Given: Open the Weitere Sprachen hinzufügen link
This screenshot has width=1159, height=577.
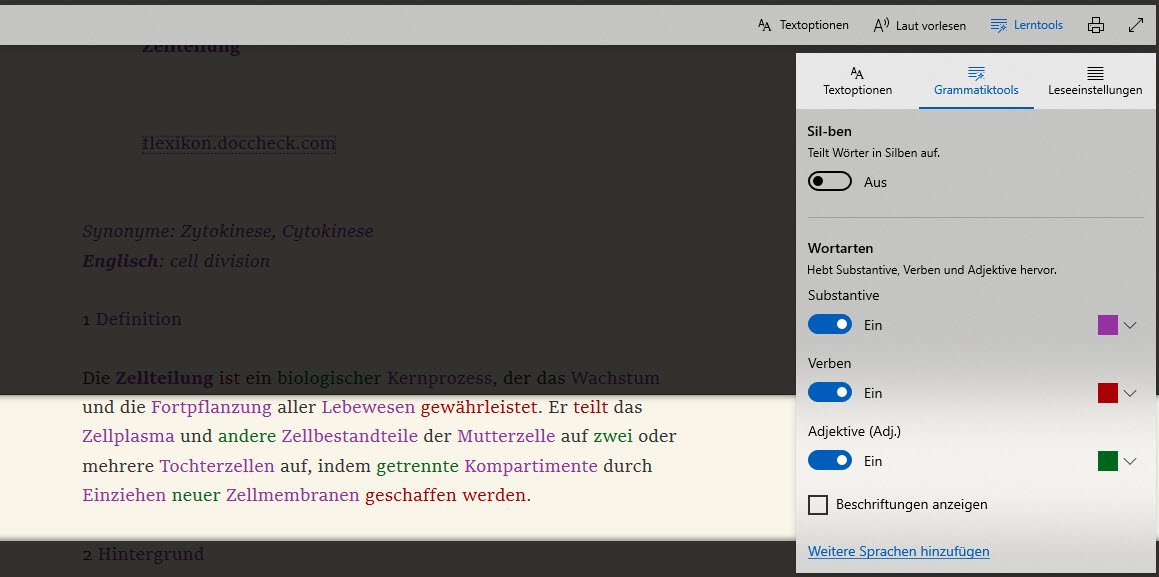Looking at the screenshot, I should coord(898,552).
